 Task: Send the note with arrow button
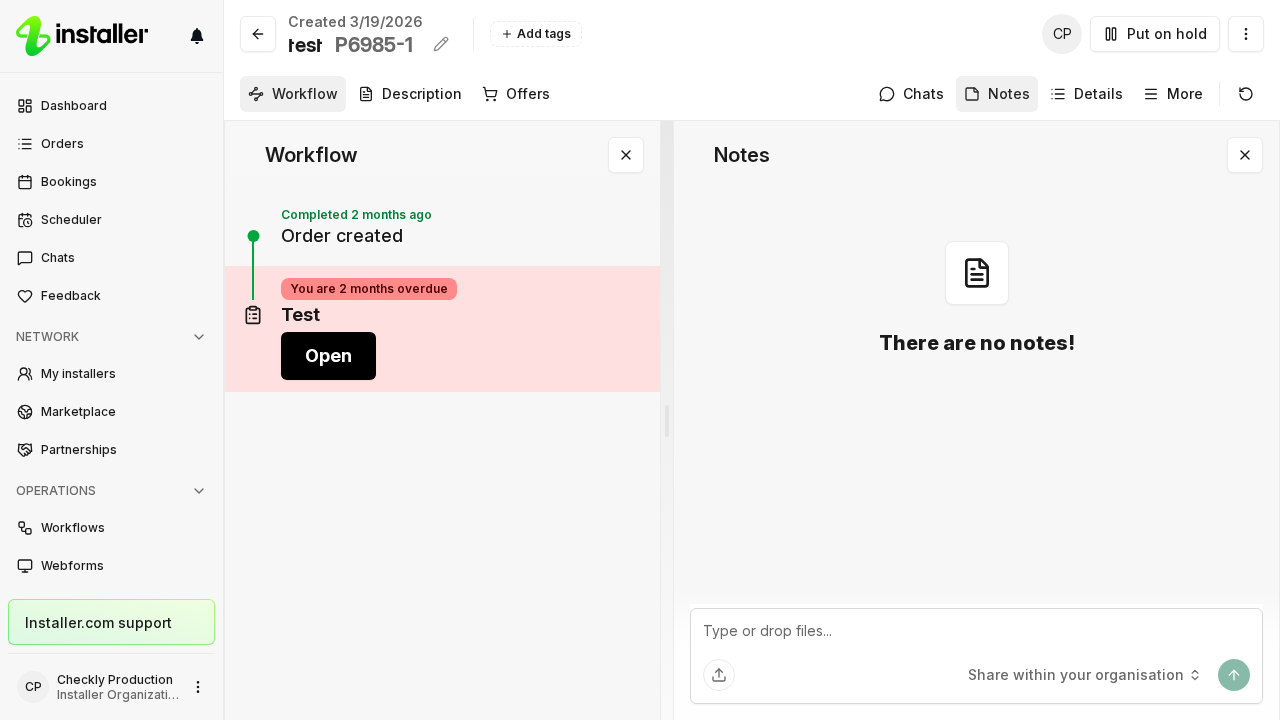point(1234,675)
